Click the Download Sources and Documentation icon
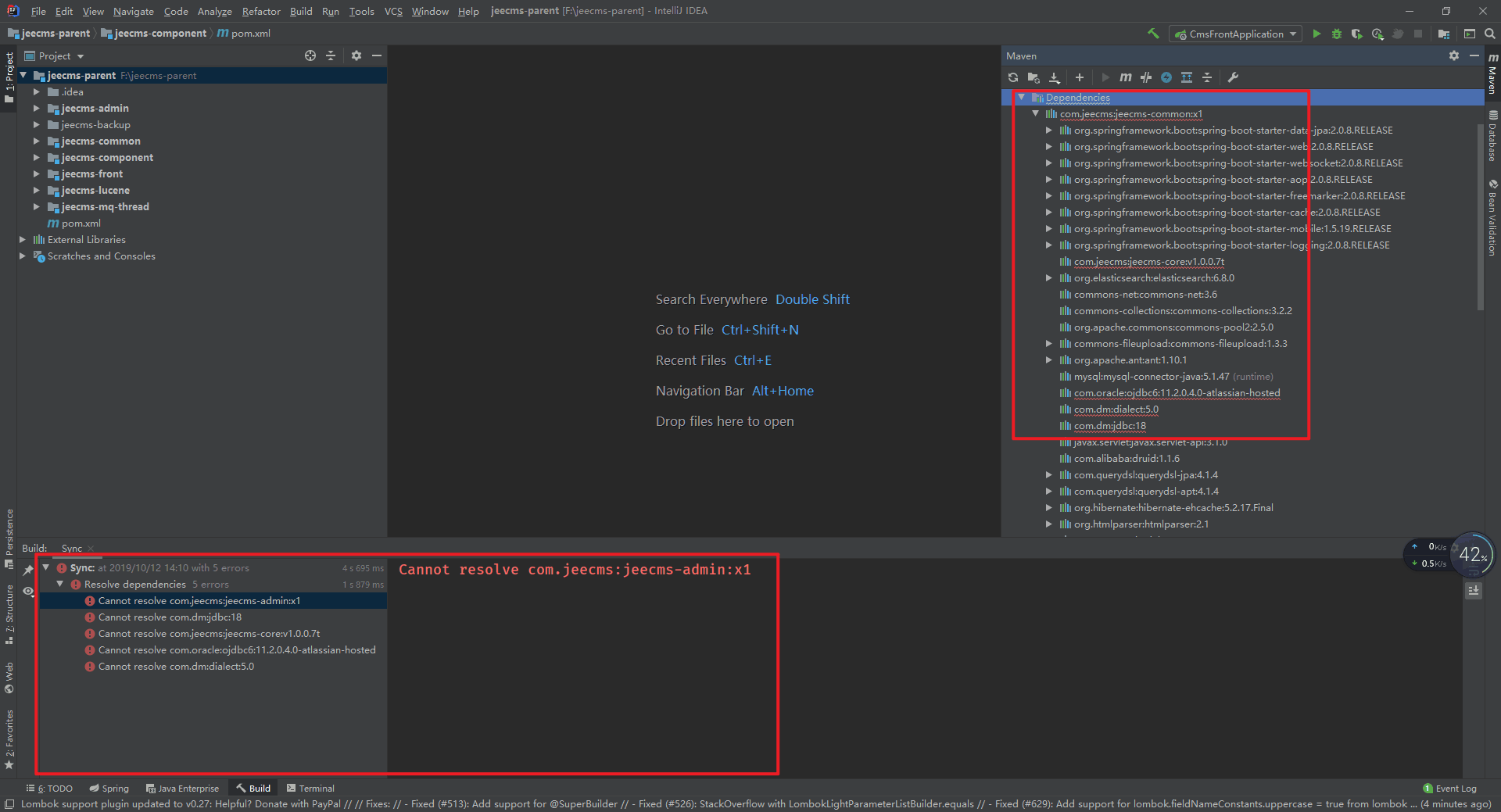The image size is (1501, 812). pyautogui.click(x=1055, y=77)
